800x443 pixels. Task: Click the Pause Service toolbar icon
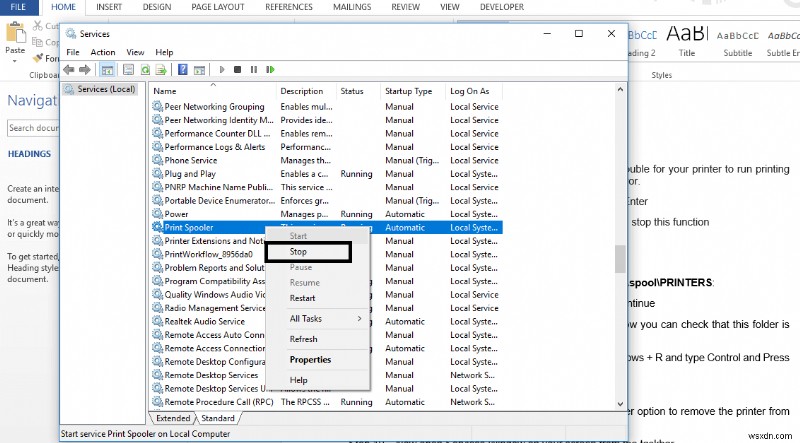pyautogui.click(x=254, y=69)
